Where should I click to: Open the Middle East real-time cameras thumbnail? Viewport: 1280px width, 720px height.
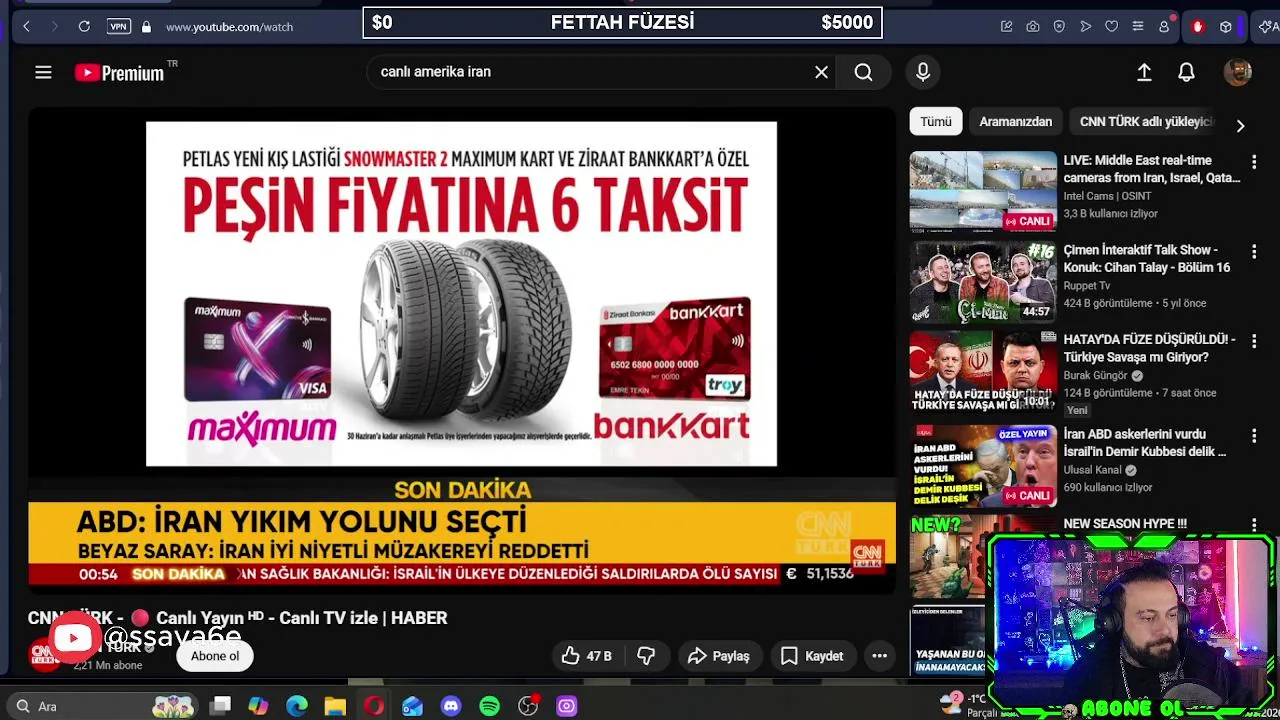(x=983, y=192)
